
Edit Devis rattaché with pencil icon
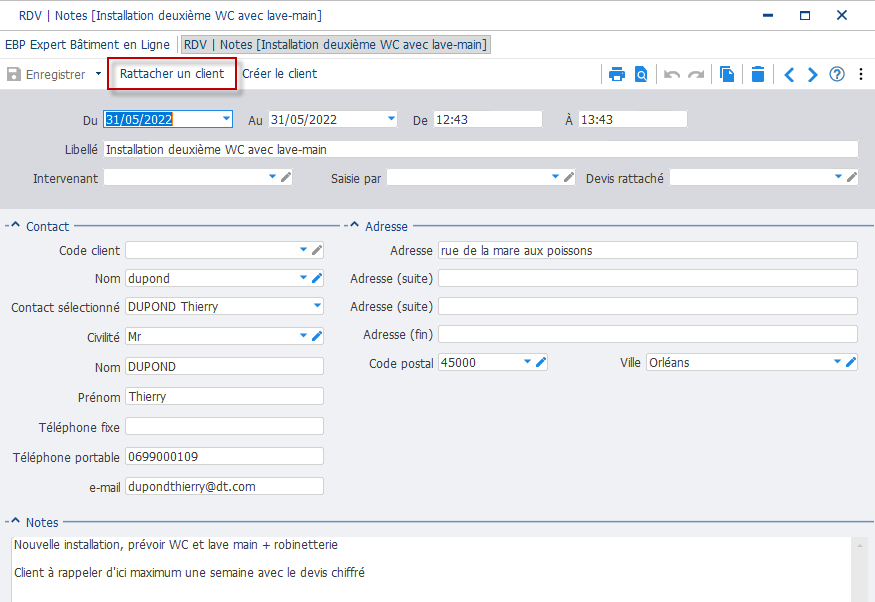[x=852, y=177]
